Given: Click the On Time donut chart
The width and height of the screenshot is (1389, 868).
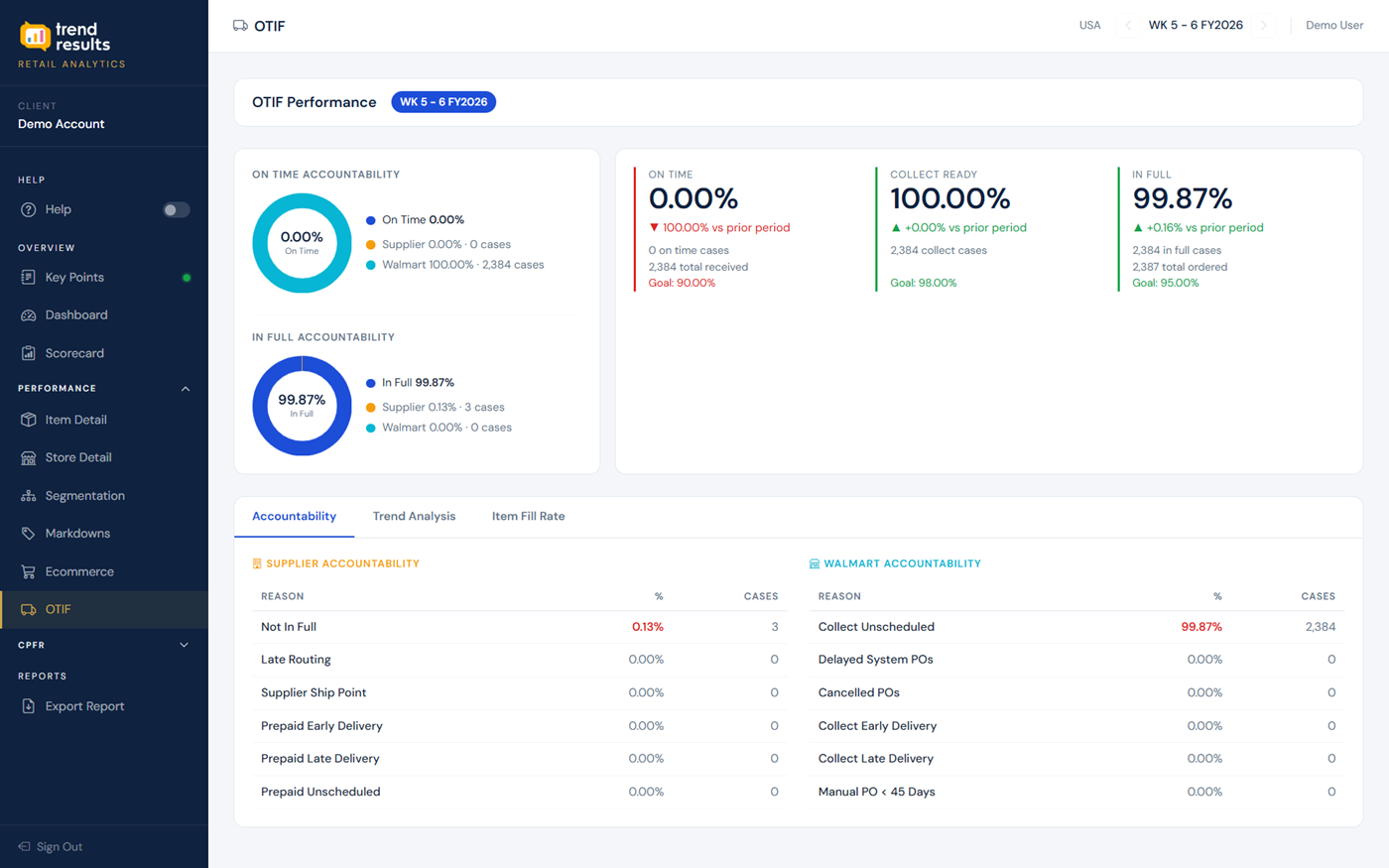Looking at the screenshot, I should pyautogui.click(x=302, y=243).
